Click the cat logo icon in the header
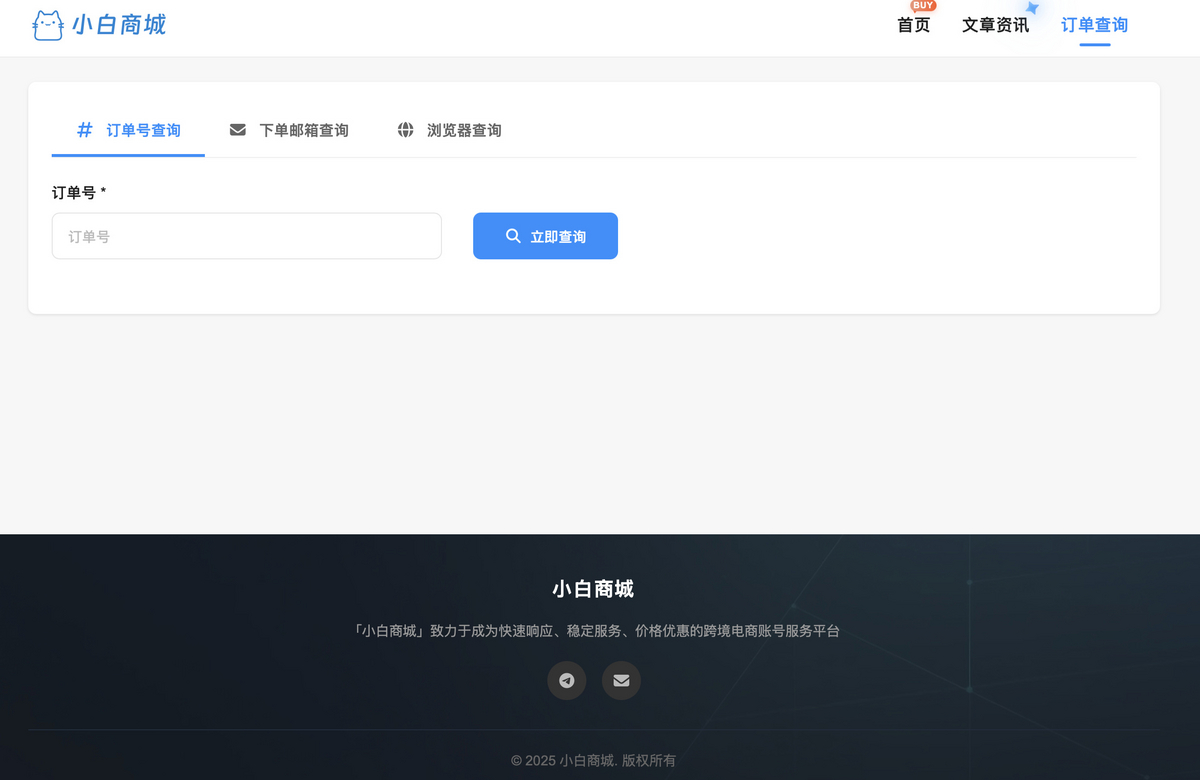 click(x=47, y=24)
